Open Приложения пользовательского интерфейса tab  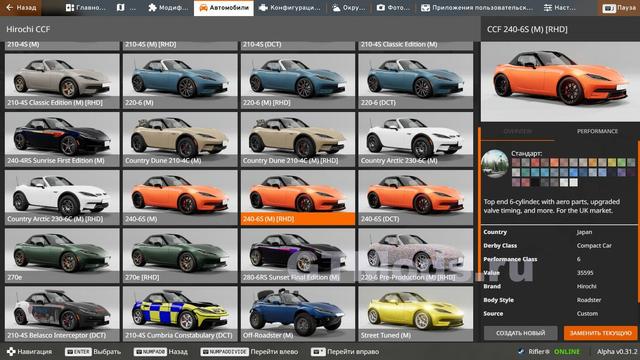click(x=477, y=8)
